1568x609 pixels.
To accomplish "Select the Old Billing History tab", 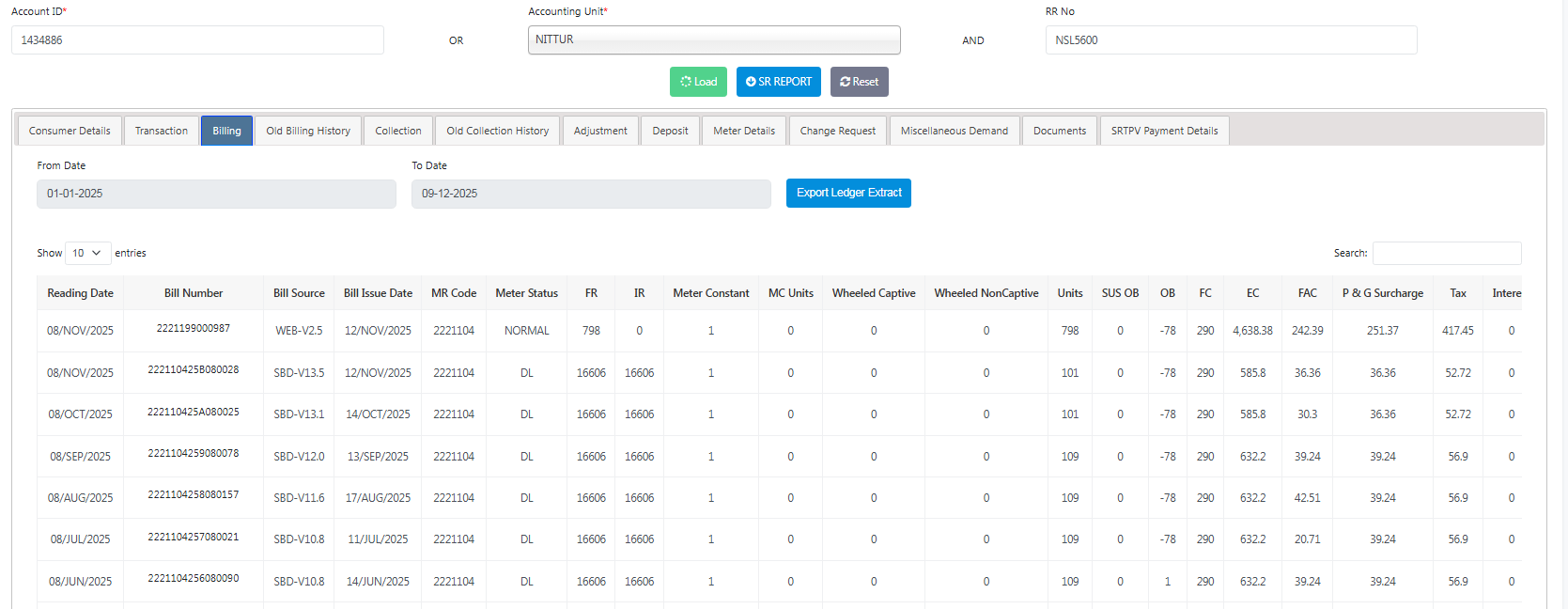I will click(308, 131).
